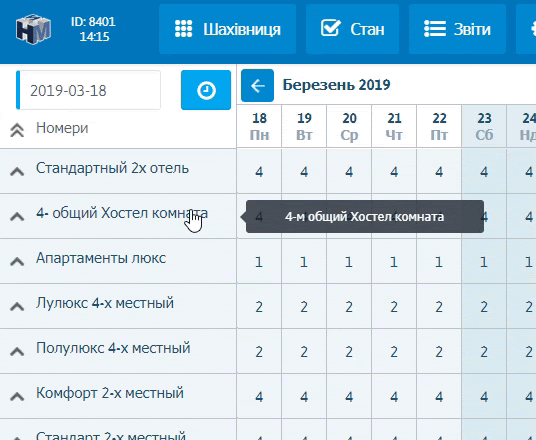Click the date field 2019-03-18

89,90
